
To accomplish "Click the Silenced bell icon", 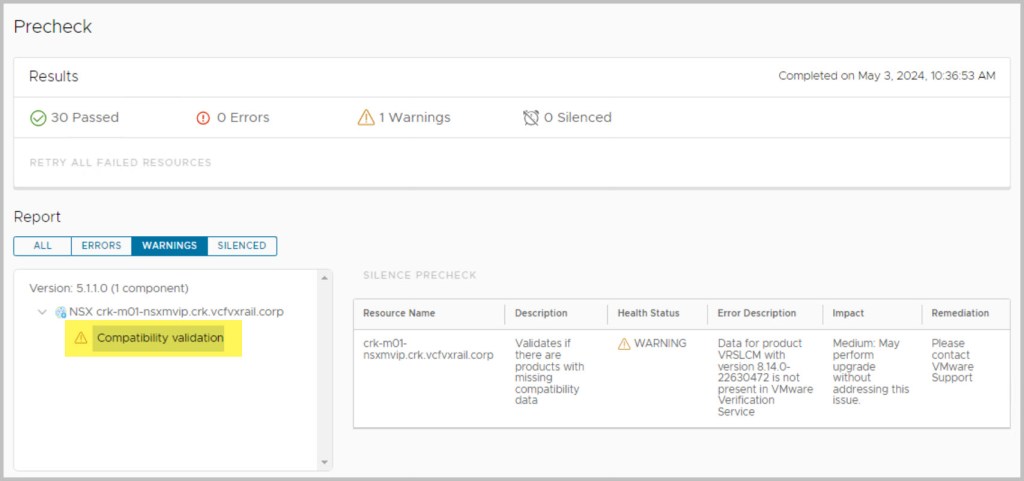I will [x=531, y=118].
